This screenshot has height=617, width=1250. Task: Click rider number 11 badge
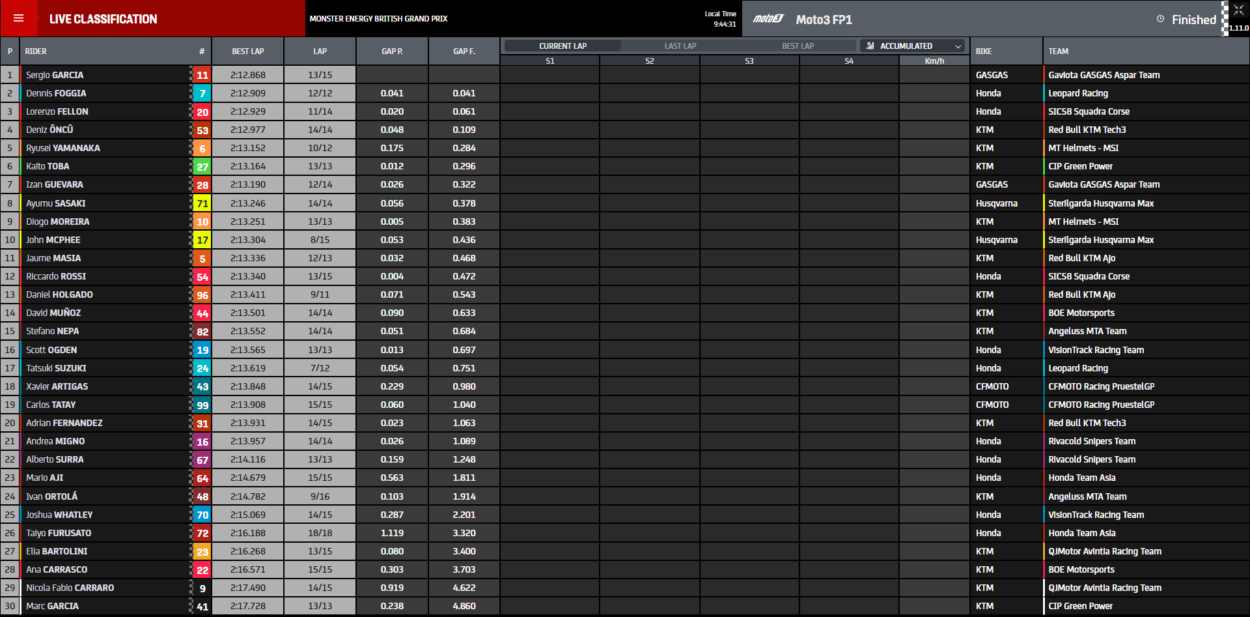click(x=202, y=75)
